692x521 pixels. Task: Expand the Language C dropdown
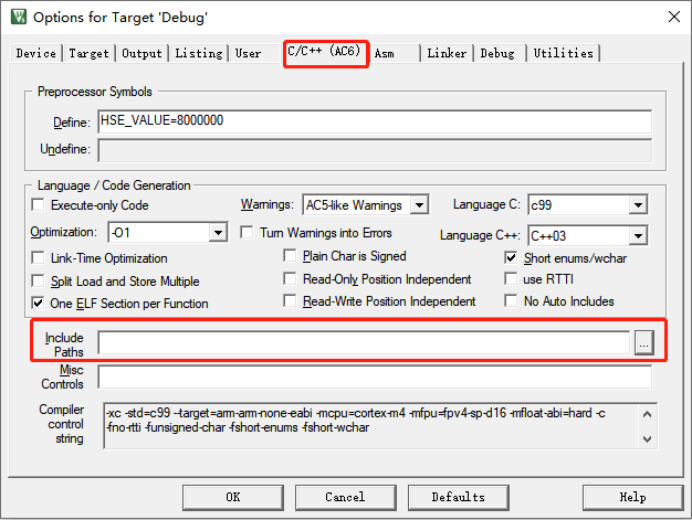click(638, 205)
